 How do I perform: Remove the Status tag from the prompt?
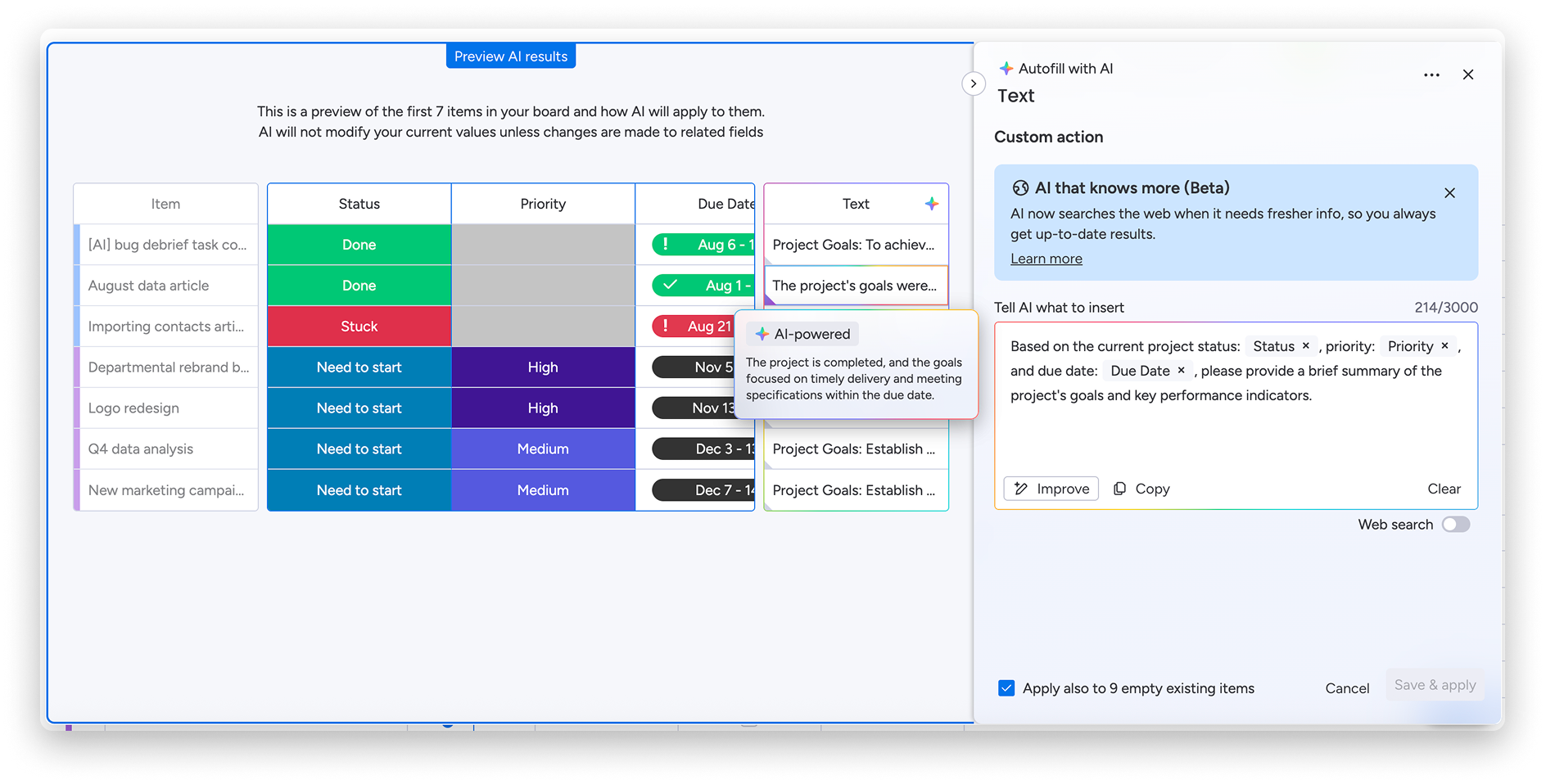click(1306, 345)
